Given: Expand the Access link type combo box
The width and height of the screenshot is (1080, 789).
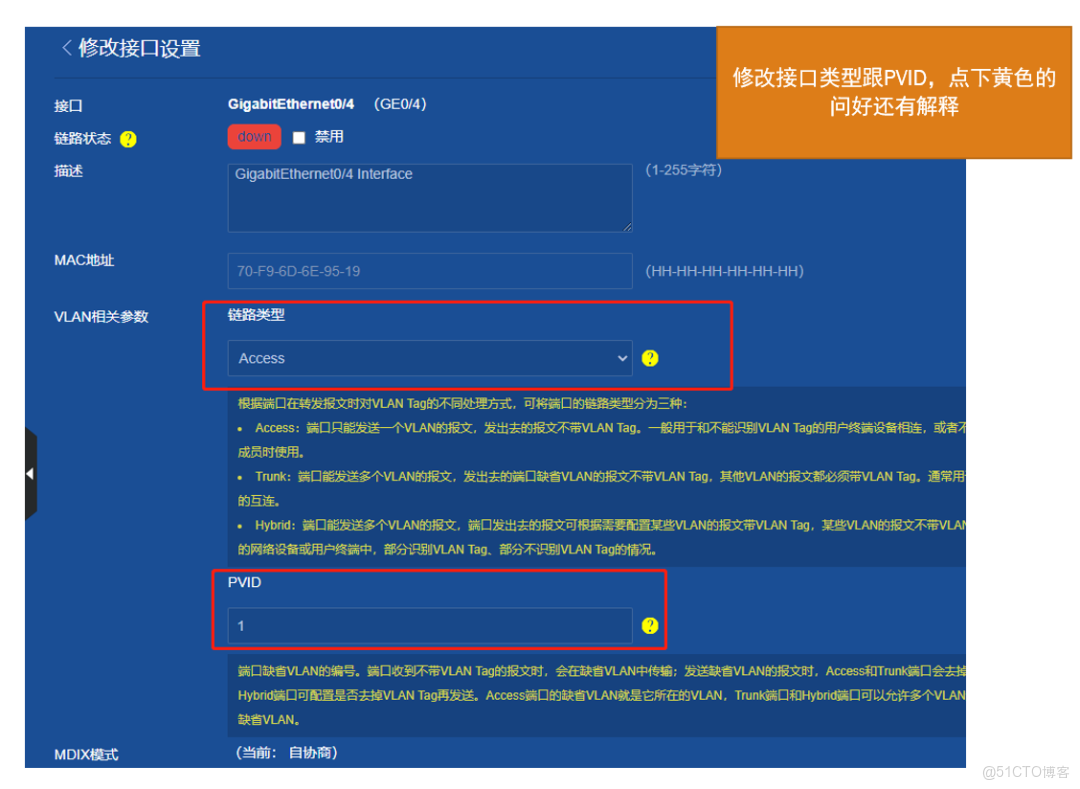Looking at the screenshot, I should 430,358.
